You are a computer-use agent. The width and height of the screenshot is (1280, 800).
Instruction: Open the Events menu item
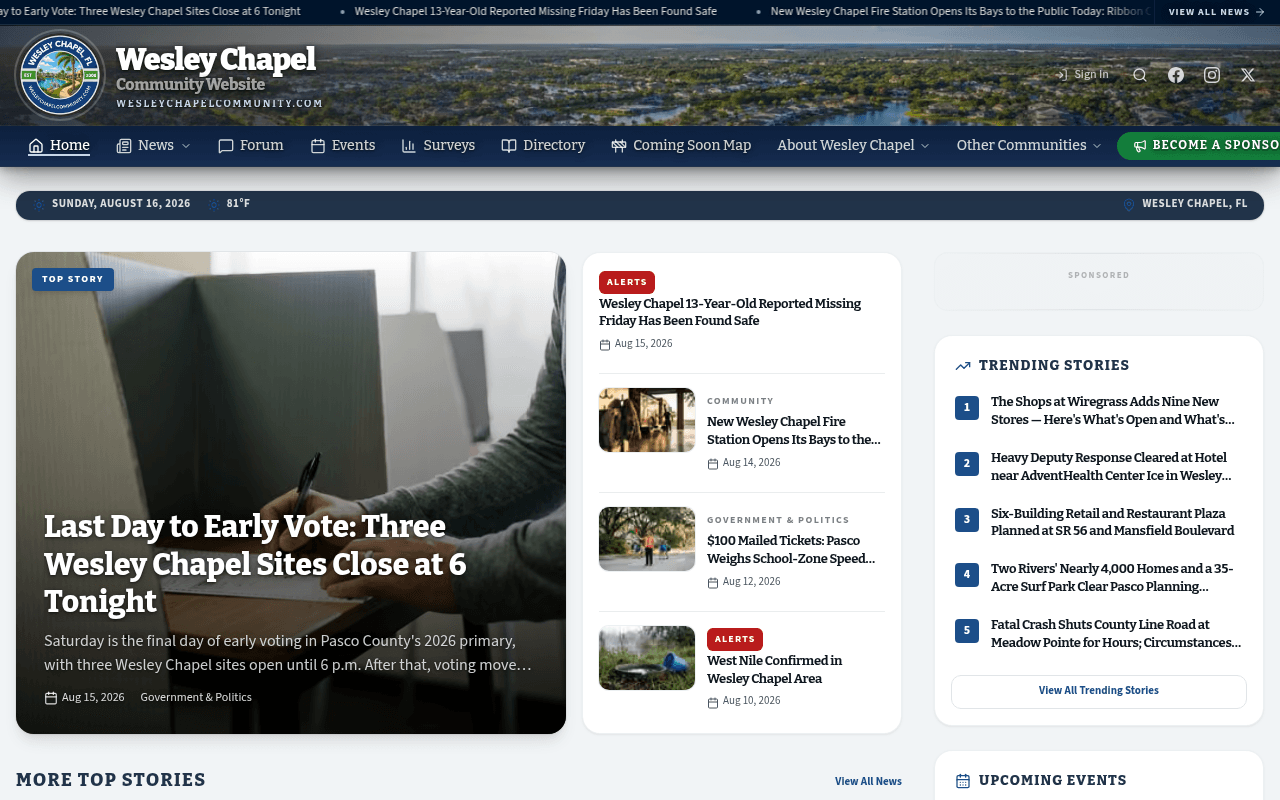coord(343,146)
